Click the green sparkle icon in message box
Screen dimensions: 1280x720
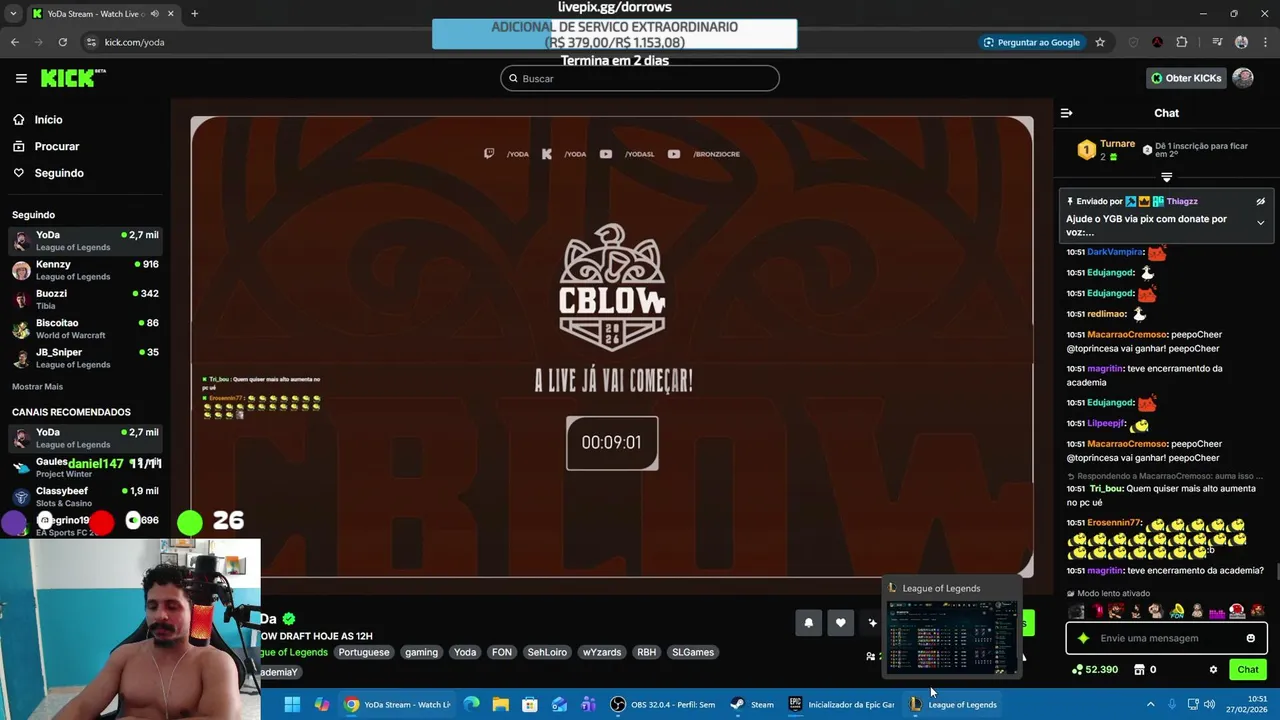click(1083, 638)
